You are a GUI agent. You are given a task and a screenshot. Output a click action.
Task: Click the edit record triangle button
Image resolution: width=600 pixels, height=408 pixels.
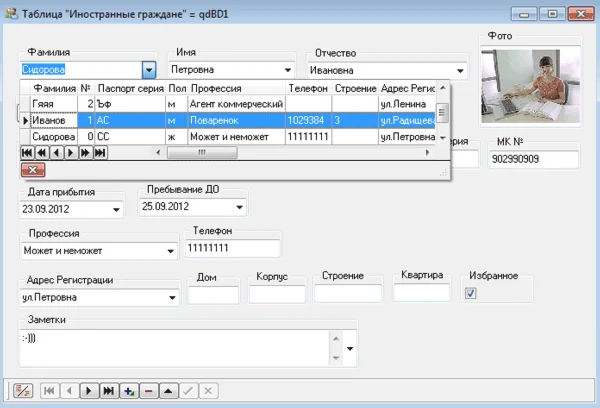tap(168, 391)
